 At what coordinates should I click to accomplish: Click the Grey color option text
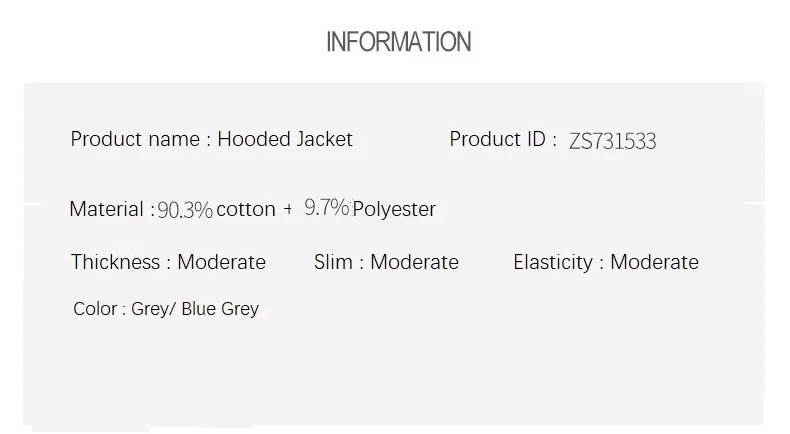point(150,309)
